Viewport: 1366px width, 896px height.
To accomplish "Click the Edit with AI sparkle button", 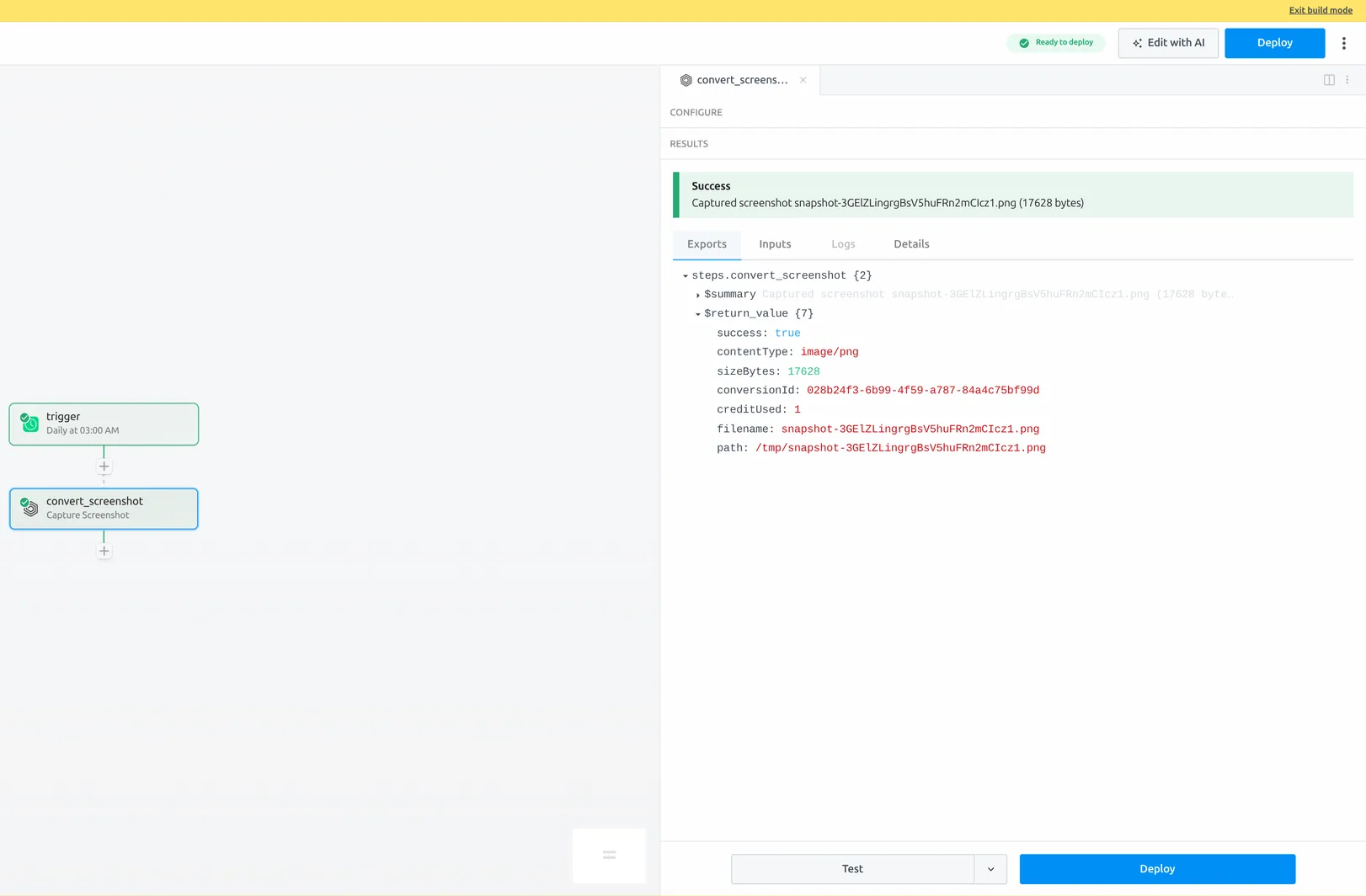I will 1168,43.
